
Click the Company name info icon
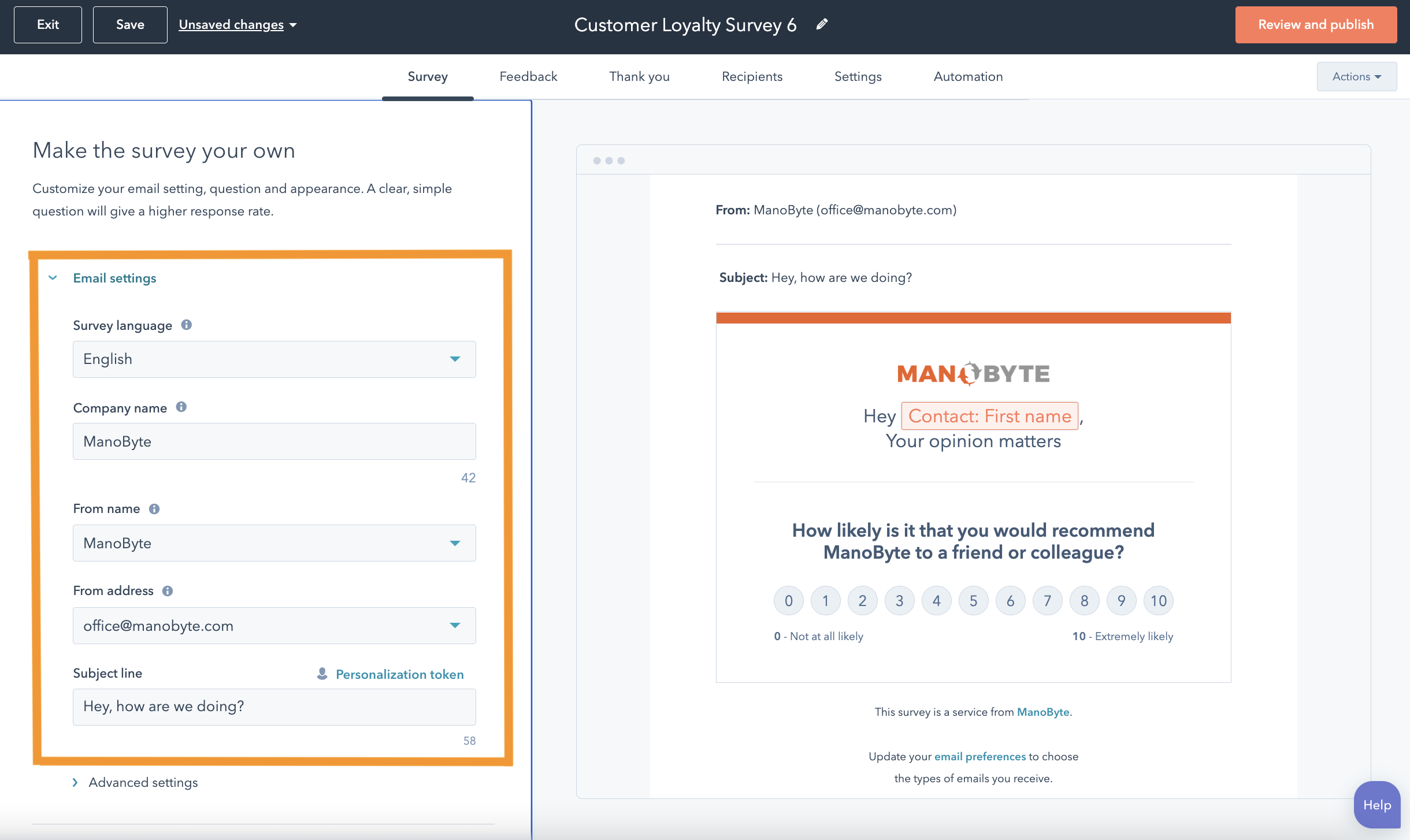tap(181, 407)
